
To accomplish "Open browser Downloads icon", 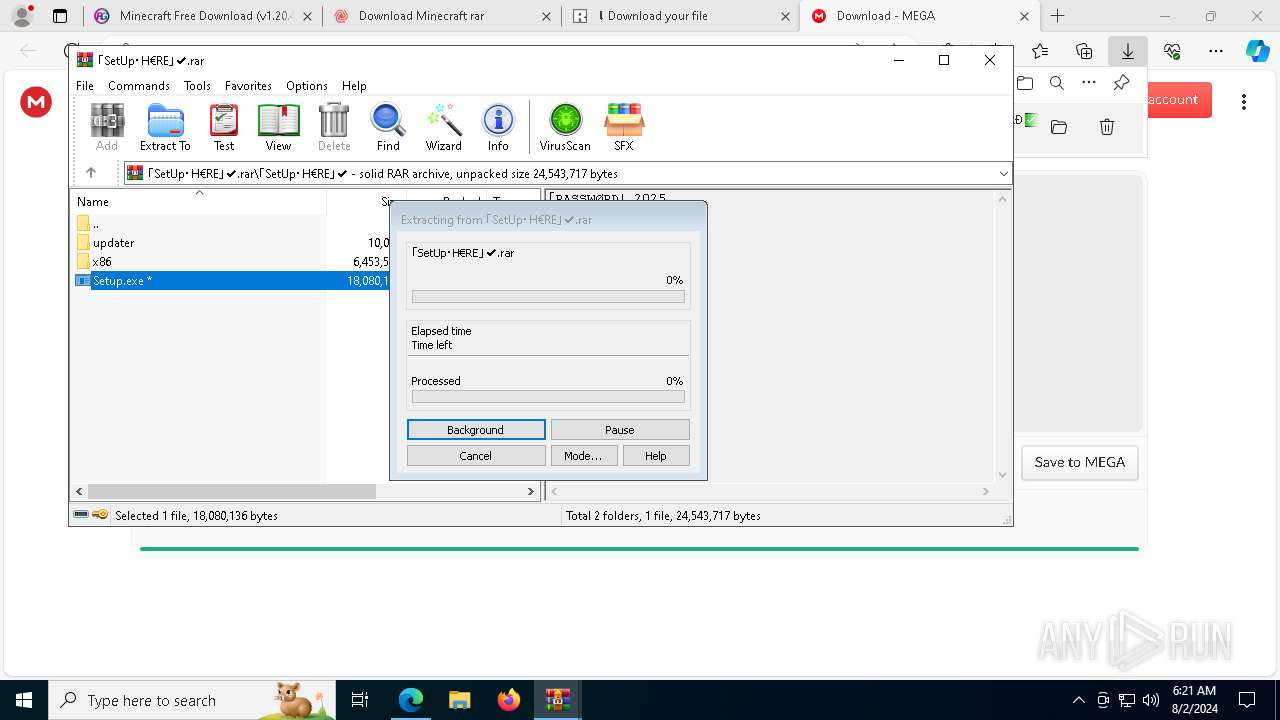I will point(1128,51).
